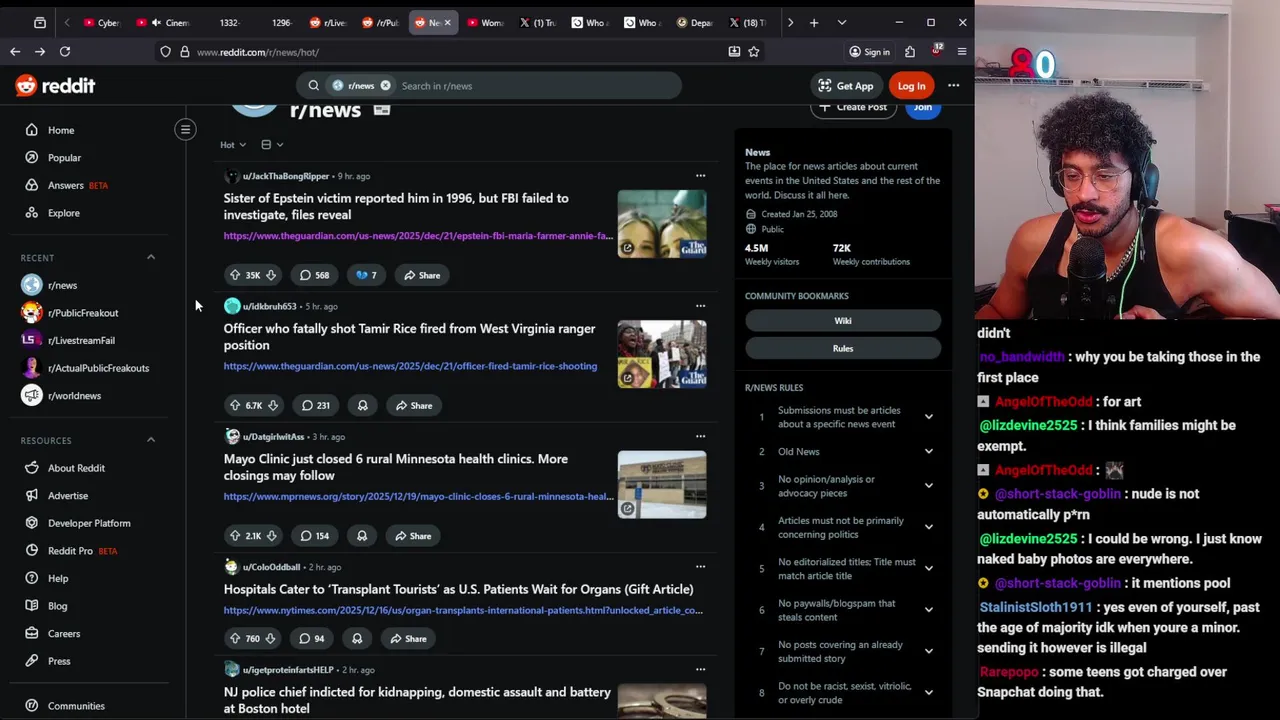Collapse the RESOURCES section in sidebar
This screenshot has width=1280, height=720.
coord(151,440)
